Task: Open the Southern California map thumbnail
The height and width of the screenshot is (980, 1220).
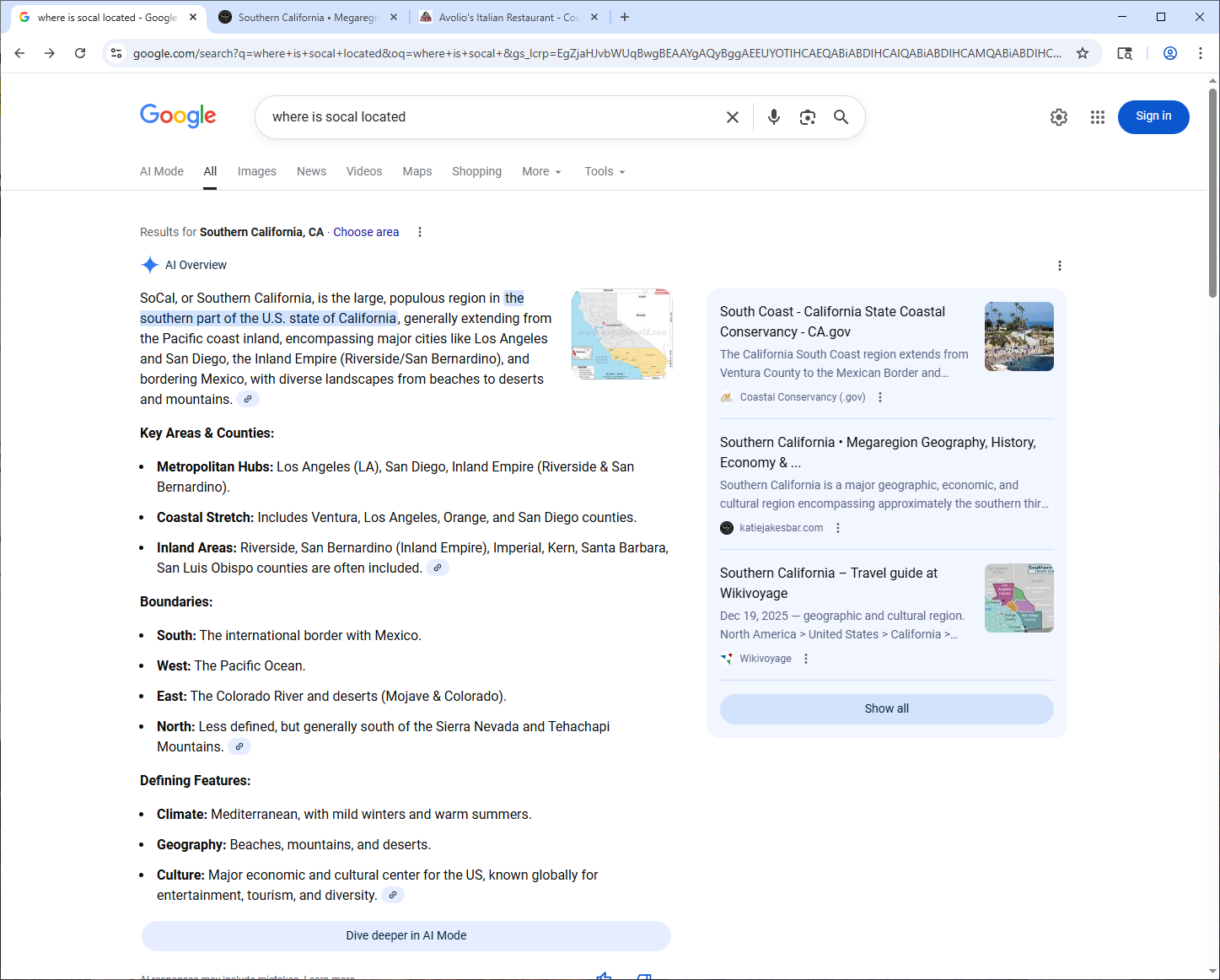Action: click(x=621, y=334)
